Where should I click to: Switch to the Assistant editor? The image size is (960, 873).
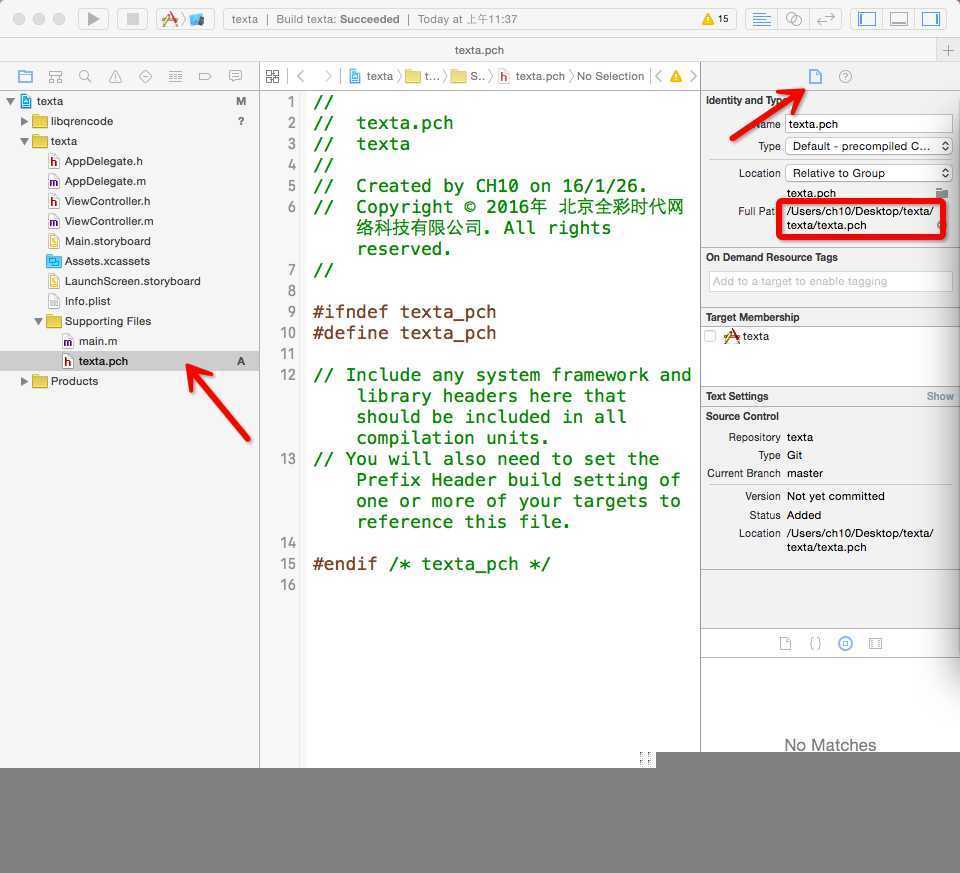click(793, 19)
